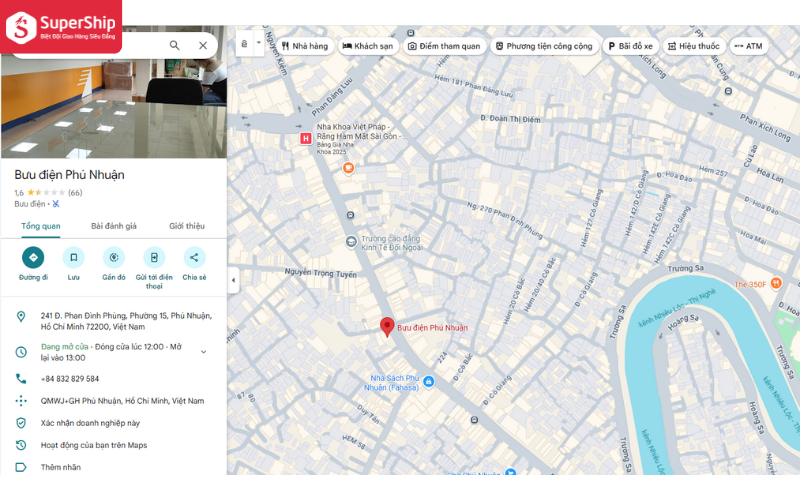
Task: Click the bus stop icon above Trường cao đẳng
Action: tap(351, 215)
